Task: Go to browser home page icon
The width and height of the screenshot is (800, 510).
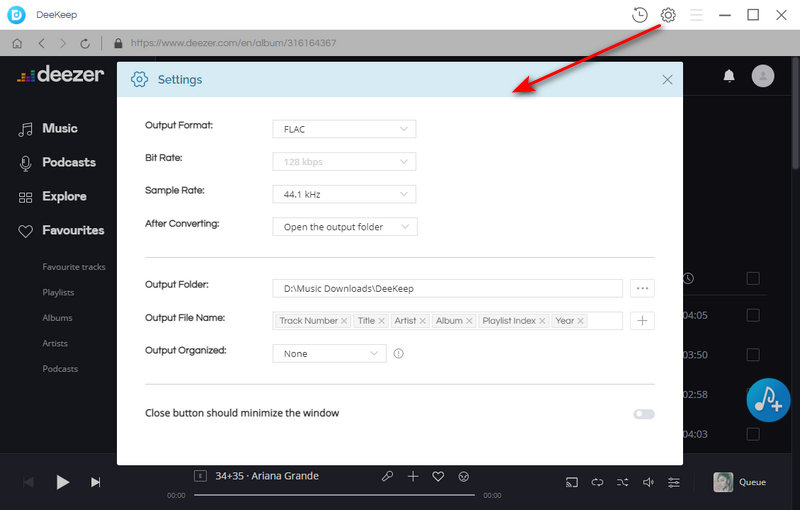Action: (x=17, y=43)
